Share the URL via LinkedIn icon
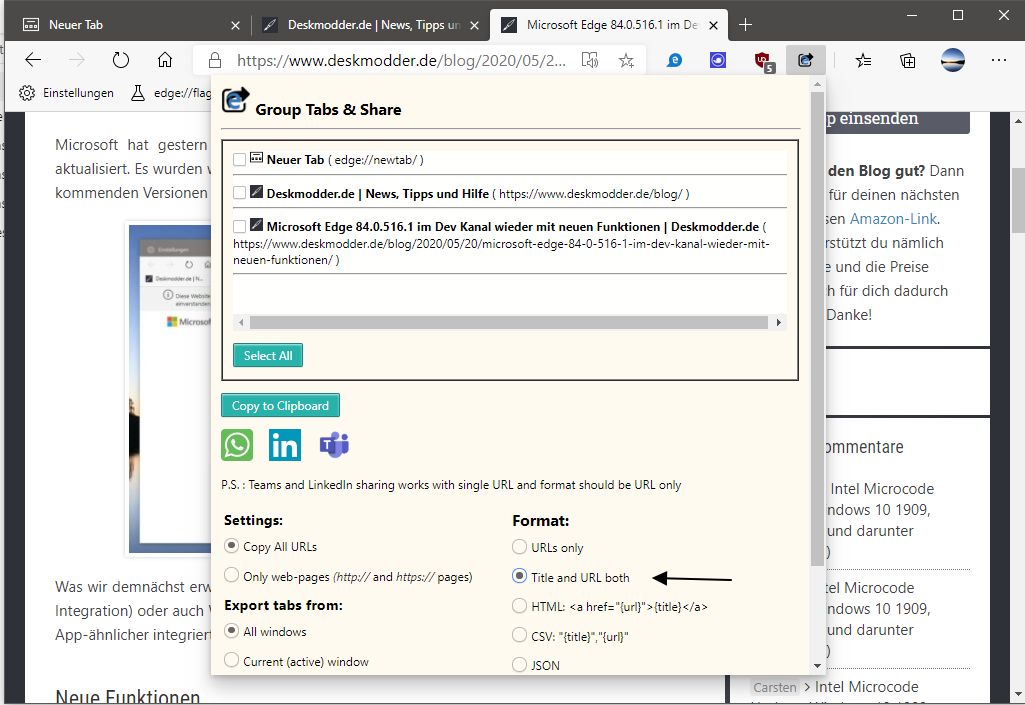Screen dimensions: 1025x705 285,445
